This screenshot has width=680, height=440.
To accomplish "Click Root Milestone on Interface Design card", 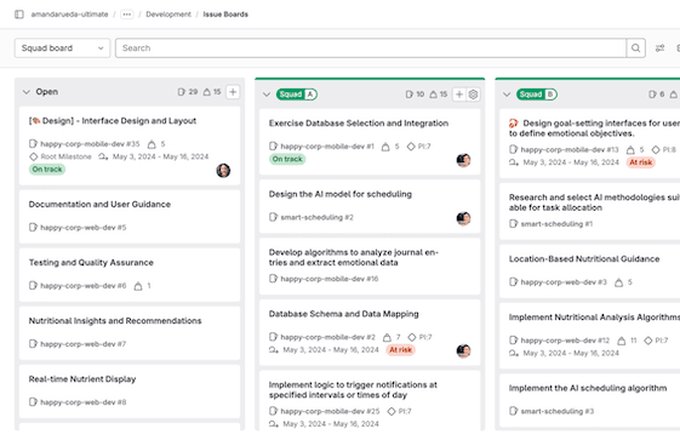I will (66, 156).
